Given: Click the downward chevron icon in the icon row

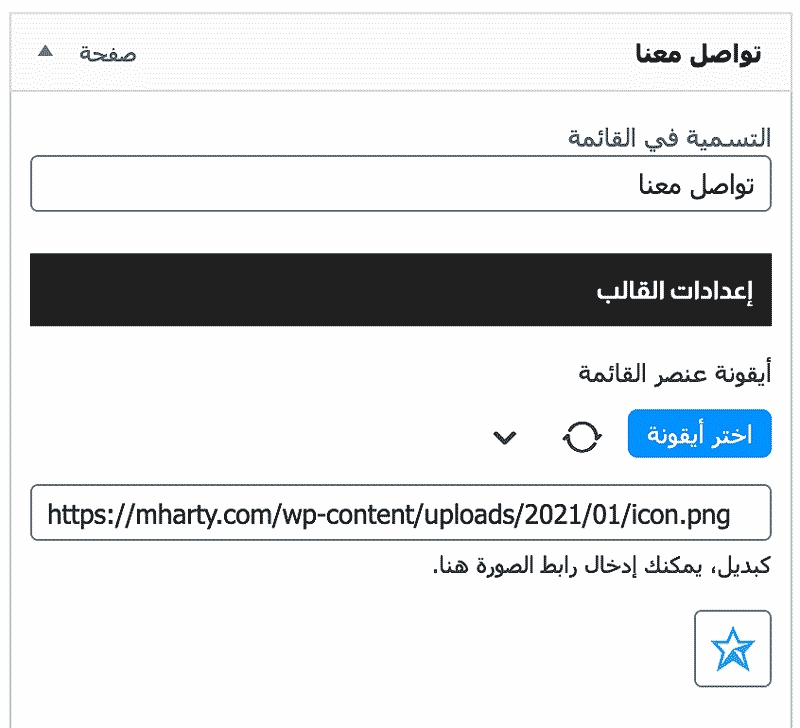Looking at the screenshot, I should coord(506,438).
